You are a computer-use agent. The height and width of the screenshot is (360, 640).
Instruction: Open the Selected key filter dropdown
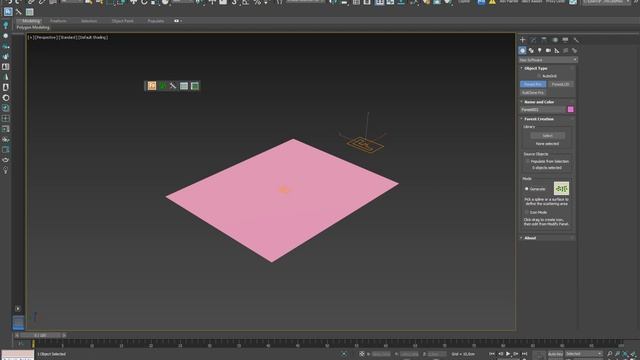(x=584, y=354)
